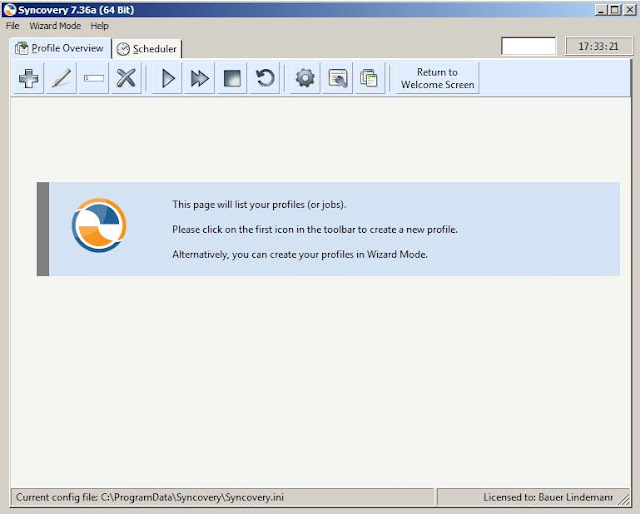Viewport: 640px width, 514px height.
Task: Click the Current config file status text
Action: 150,497
